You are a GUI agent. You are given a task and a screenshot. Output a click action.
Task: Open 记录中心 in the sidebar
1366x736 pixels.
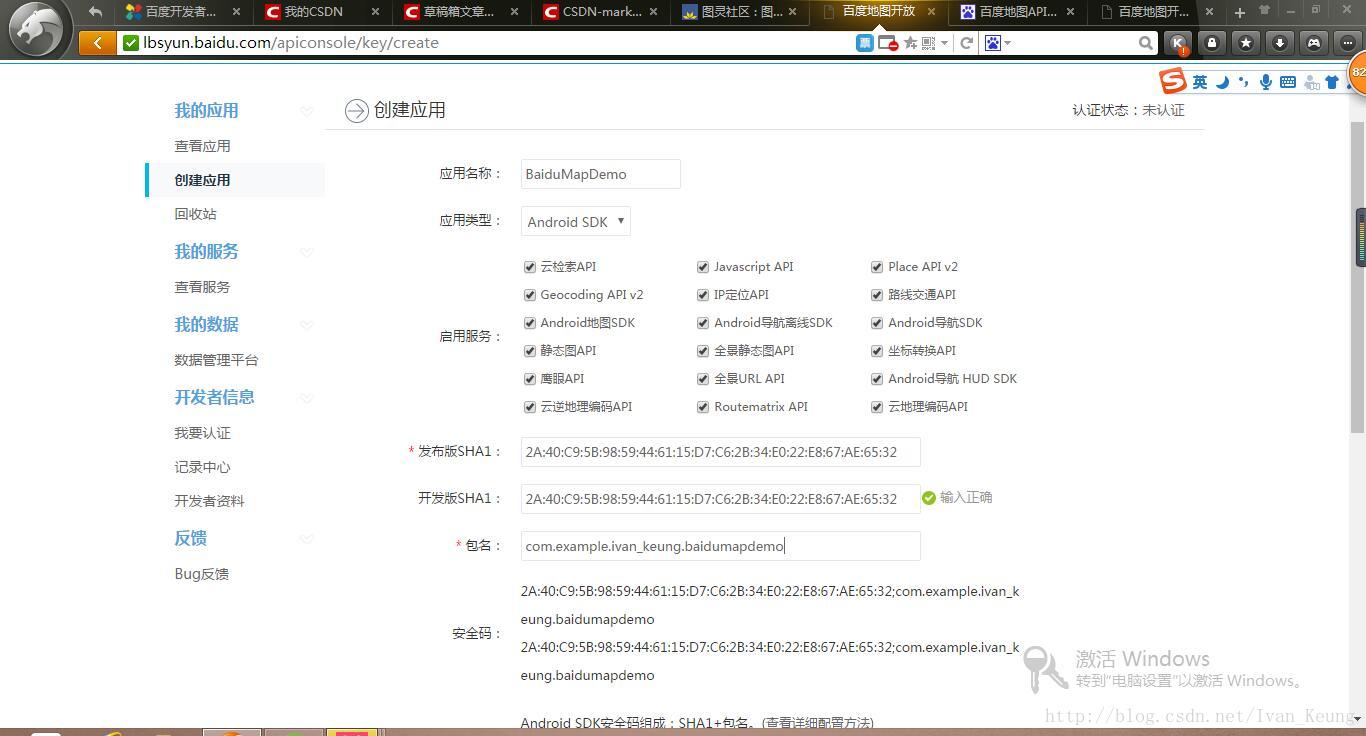click(x=202, y=467)
